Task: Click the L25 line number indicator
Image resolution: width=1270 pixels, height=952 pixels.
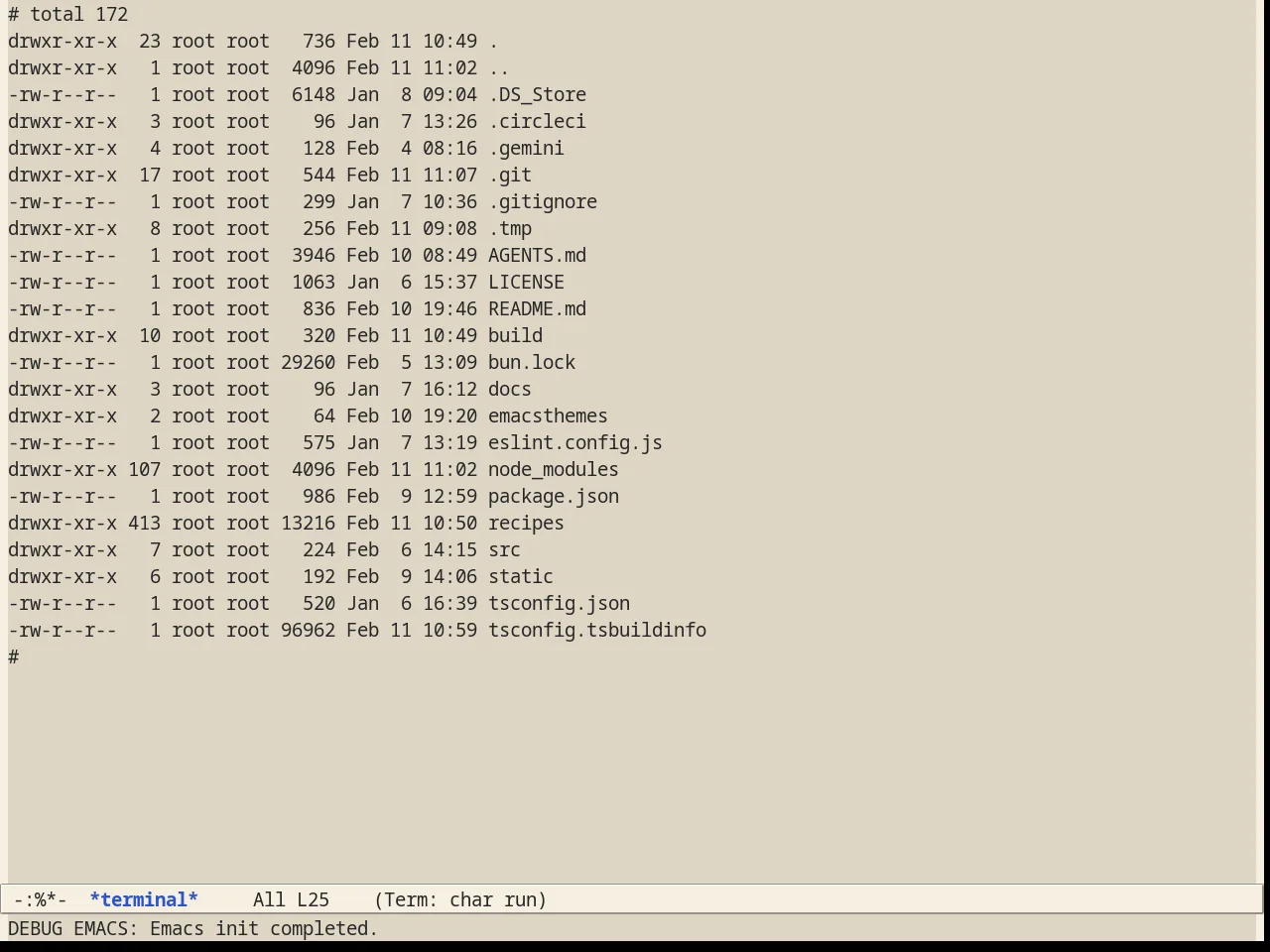Action: pyautogui.click(x=313, y=899)
